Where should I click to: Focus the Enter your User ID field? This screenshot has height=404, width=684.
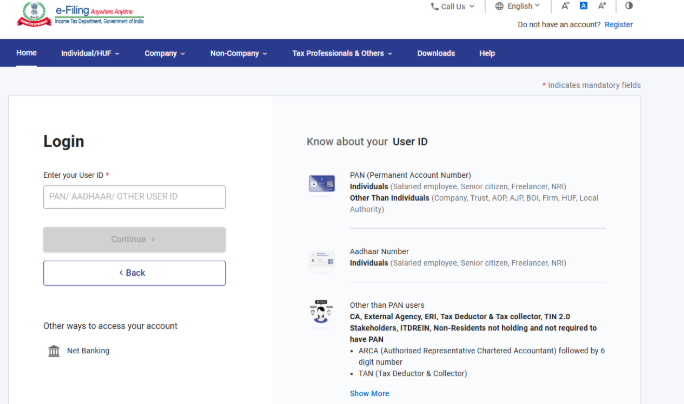pos(134,196)
